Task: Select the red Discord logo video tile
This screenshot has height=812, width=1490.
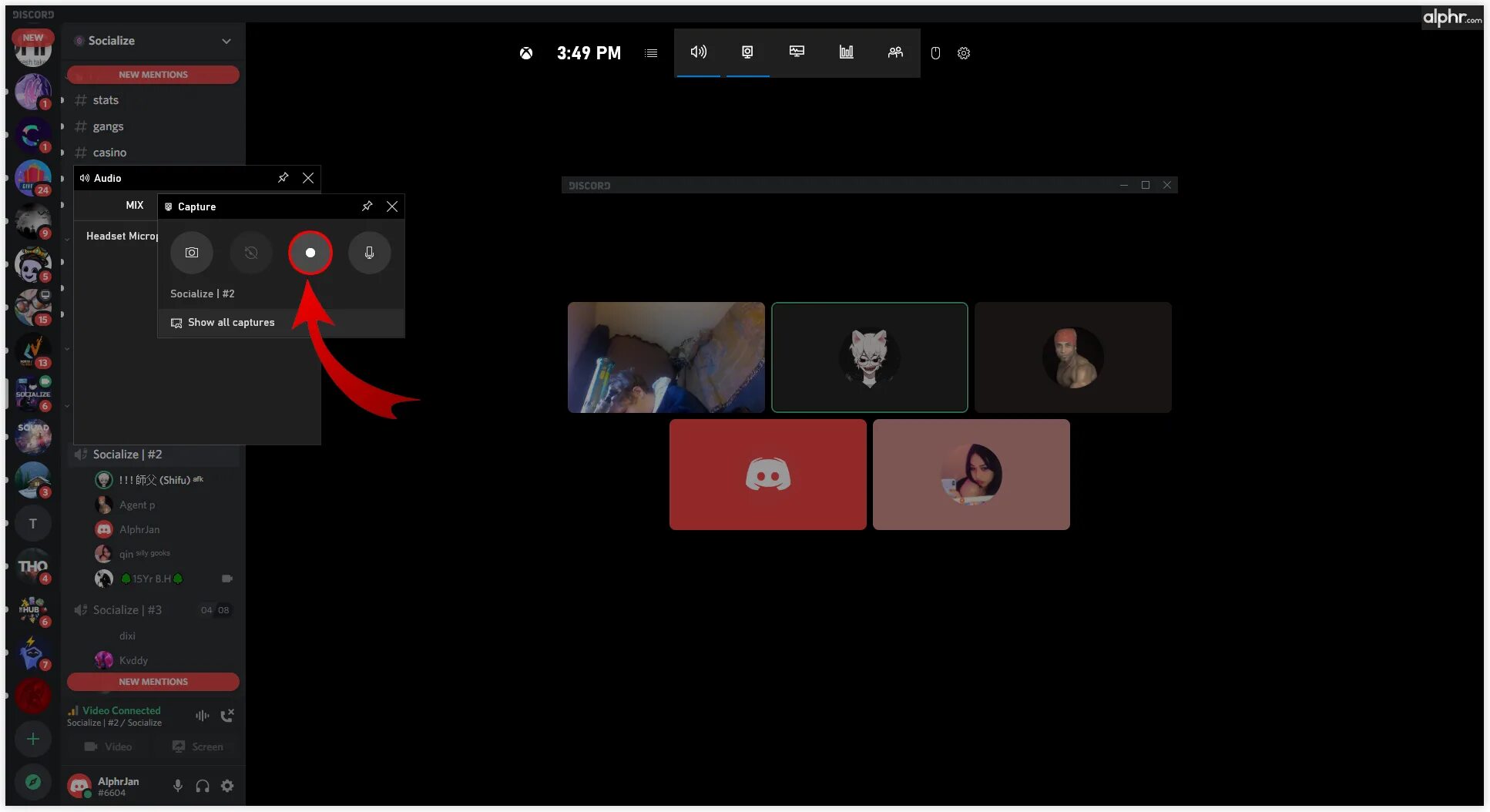Action: 768,475
